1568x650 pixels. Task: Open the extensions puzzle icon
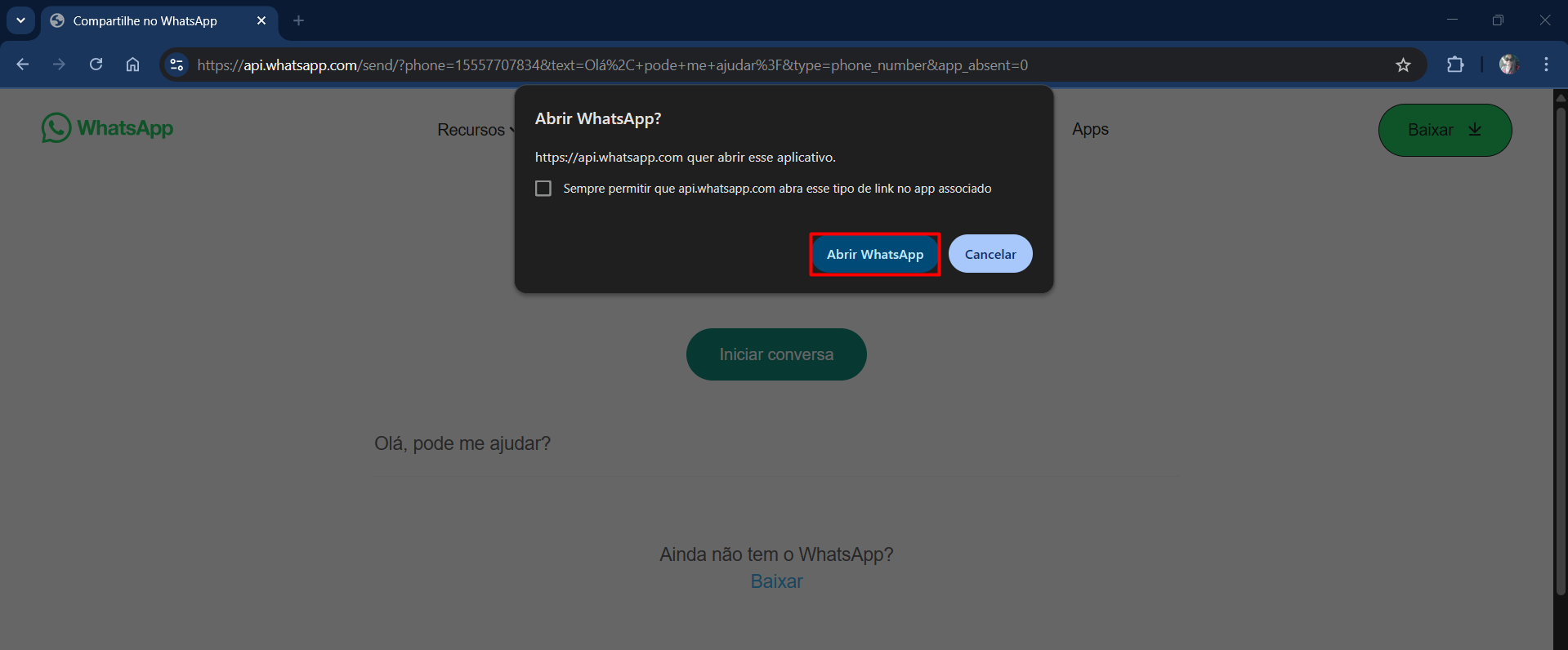1455,65
